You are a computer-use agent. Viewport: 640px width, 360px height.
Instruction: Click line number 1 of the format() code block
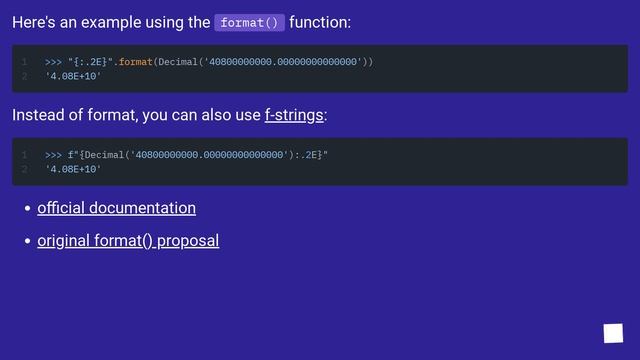tap(24, 62)
